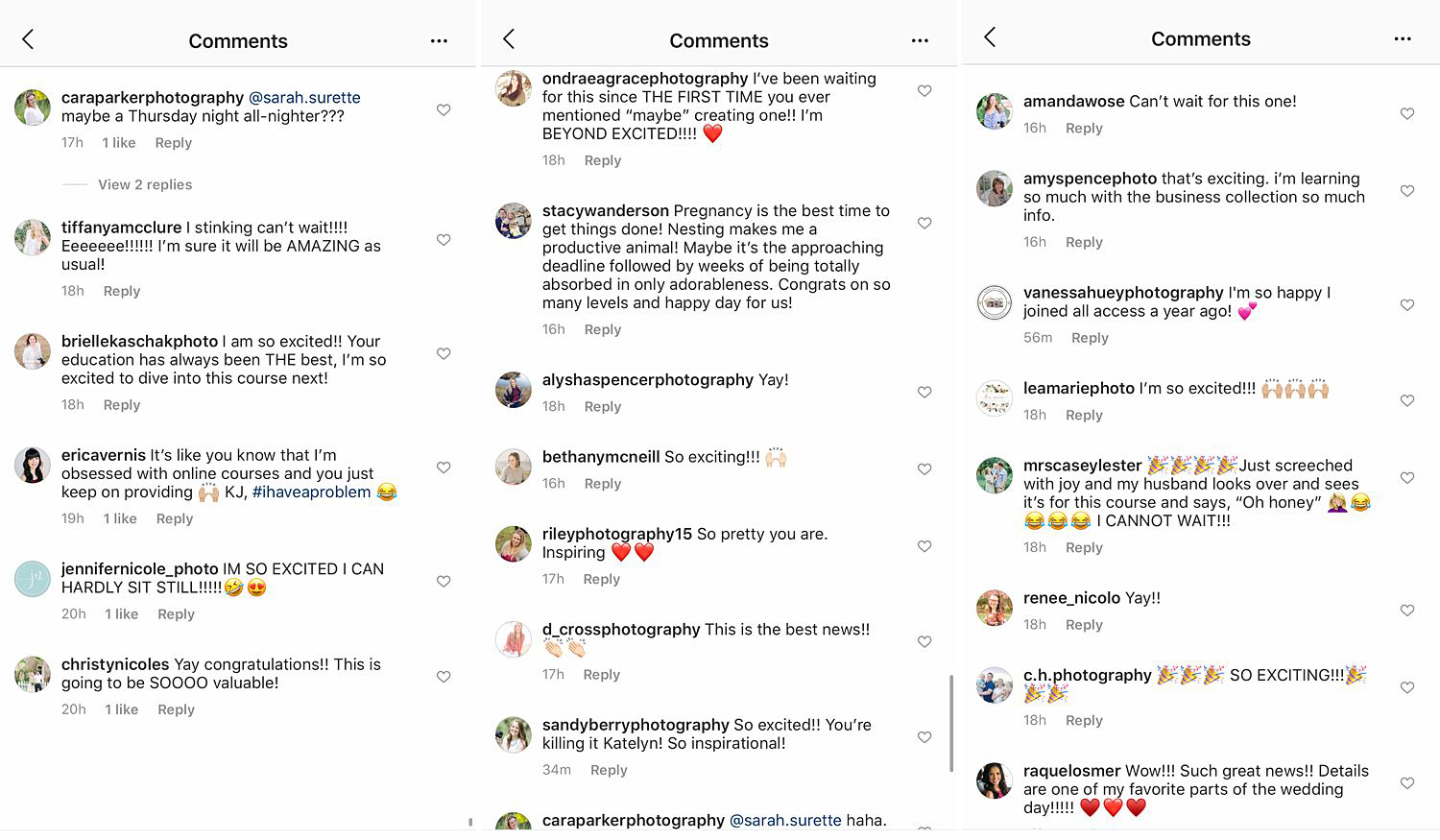Open the three-dot menu in the middle Comments panel

[920, 40]
